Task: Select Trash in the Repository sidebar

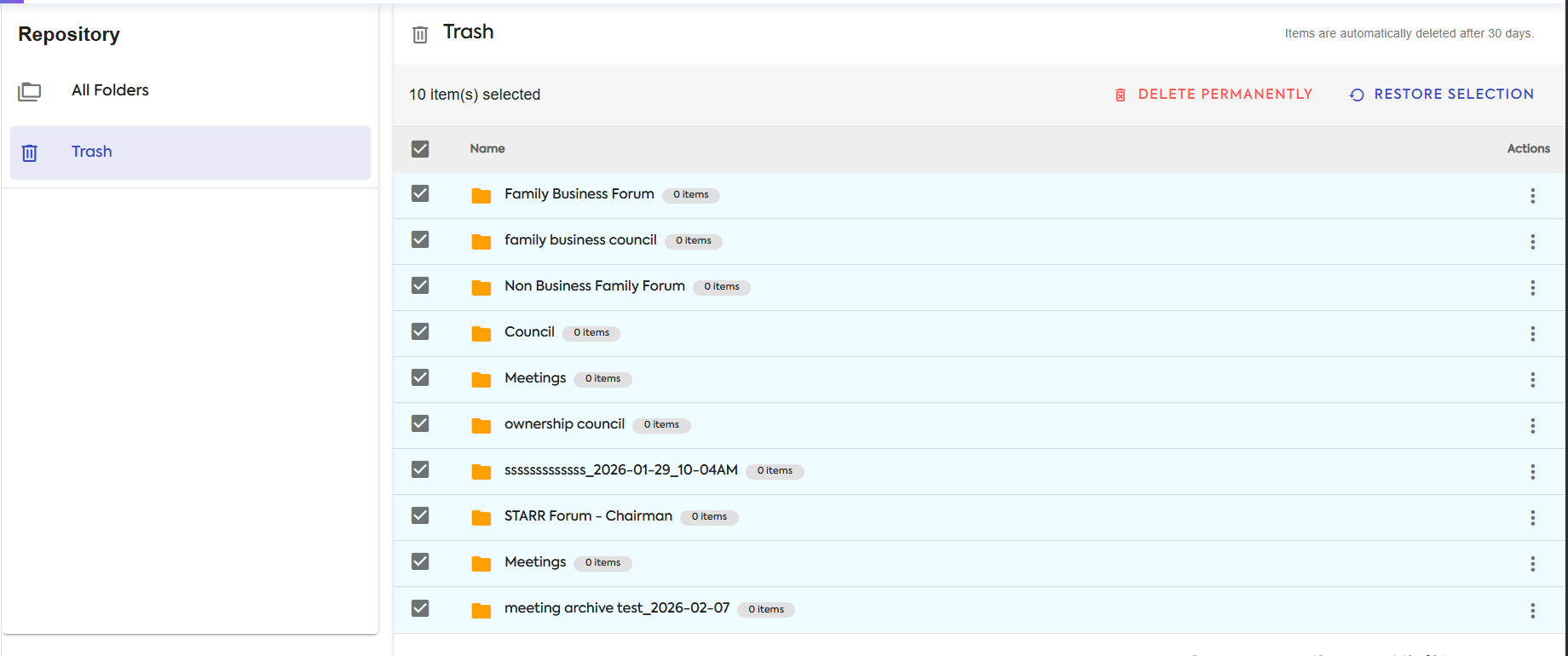Action: pyautogui.click(x=92, y=152)
